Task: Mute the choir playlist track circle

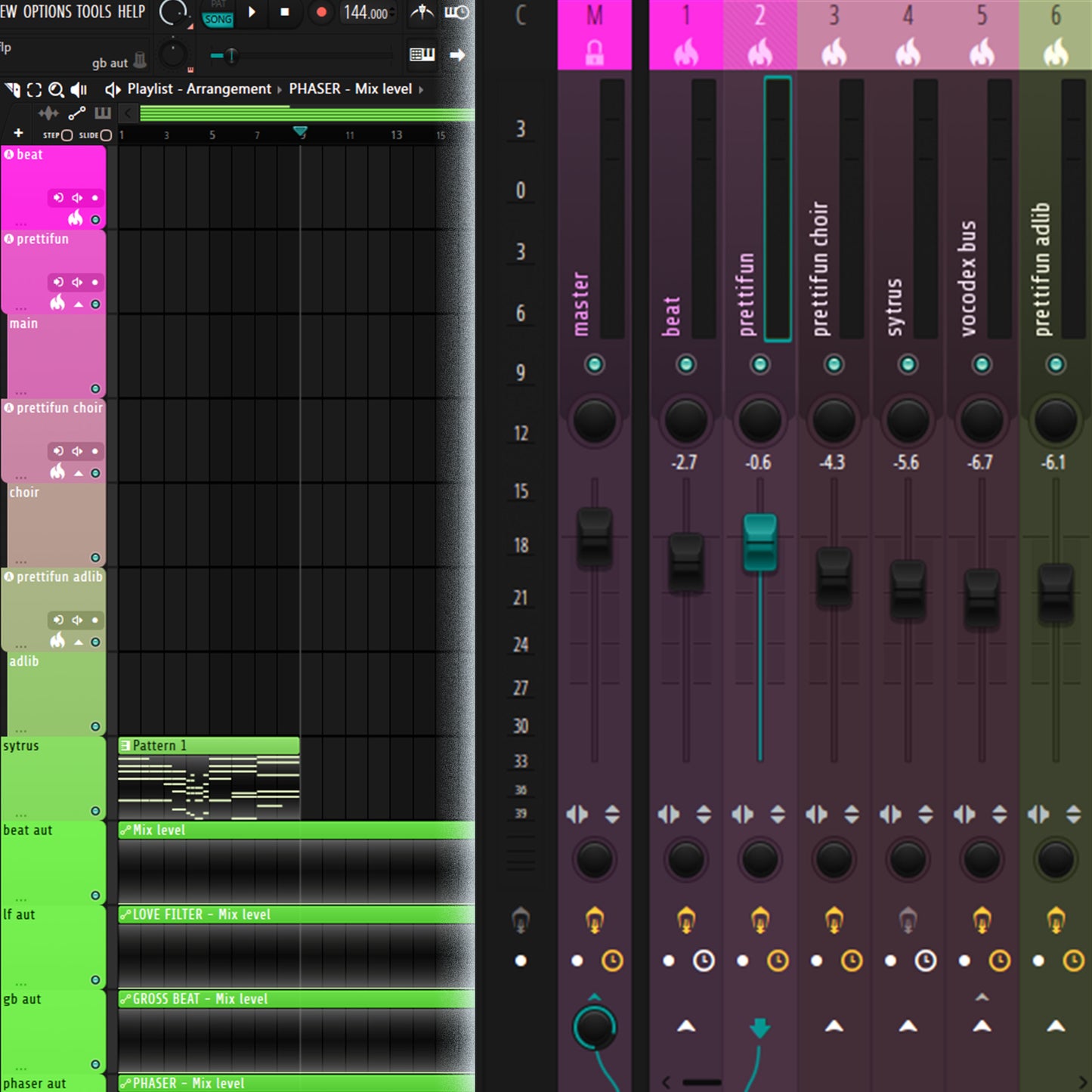Action: point(95,558)
